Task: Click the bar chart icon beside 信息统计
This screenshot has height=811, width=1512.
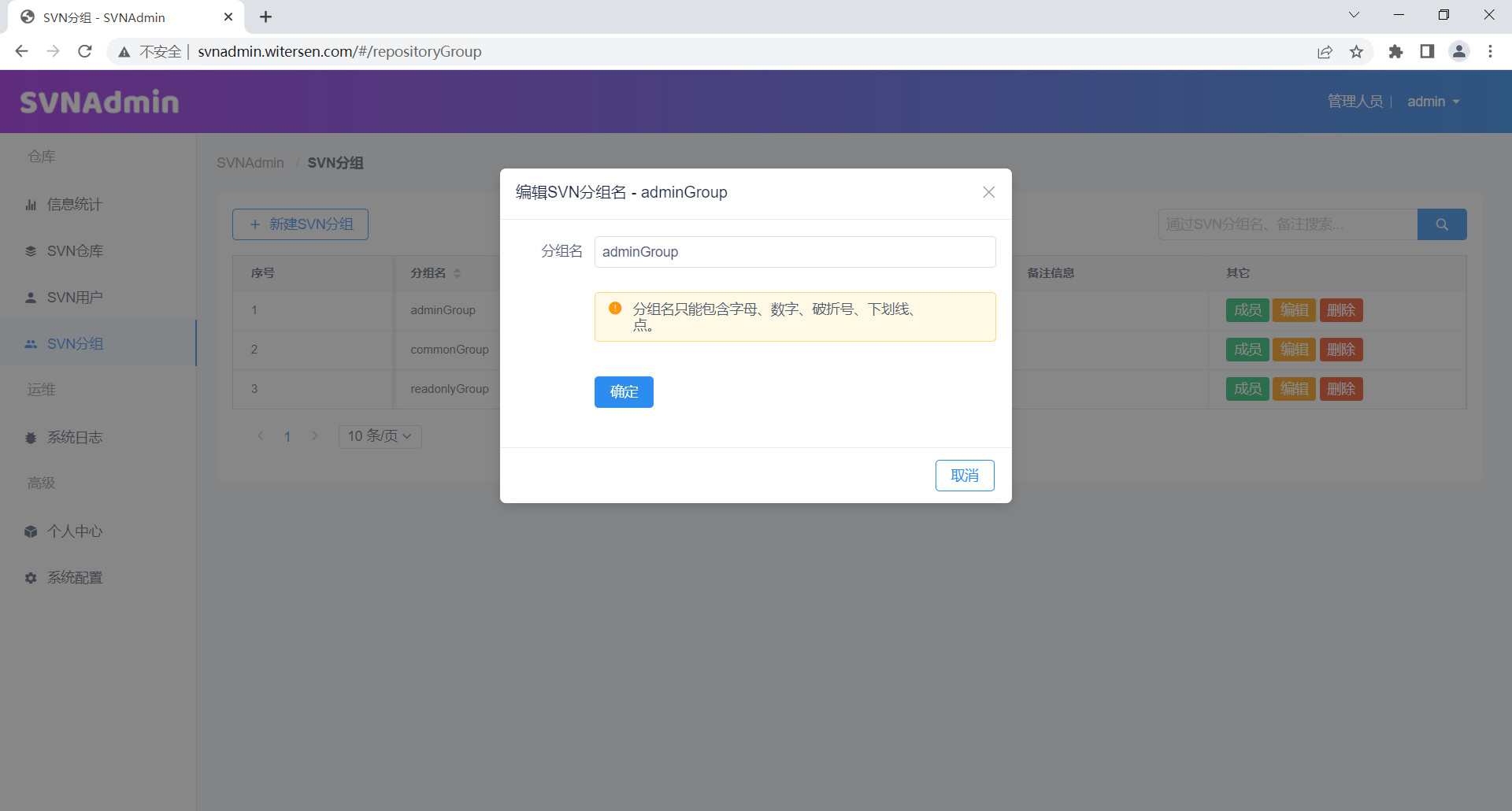Action: 31,205
